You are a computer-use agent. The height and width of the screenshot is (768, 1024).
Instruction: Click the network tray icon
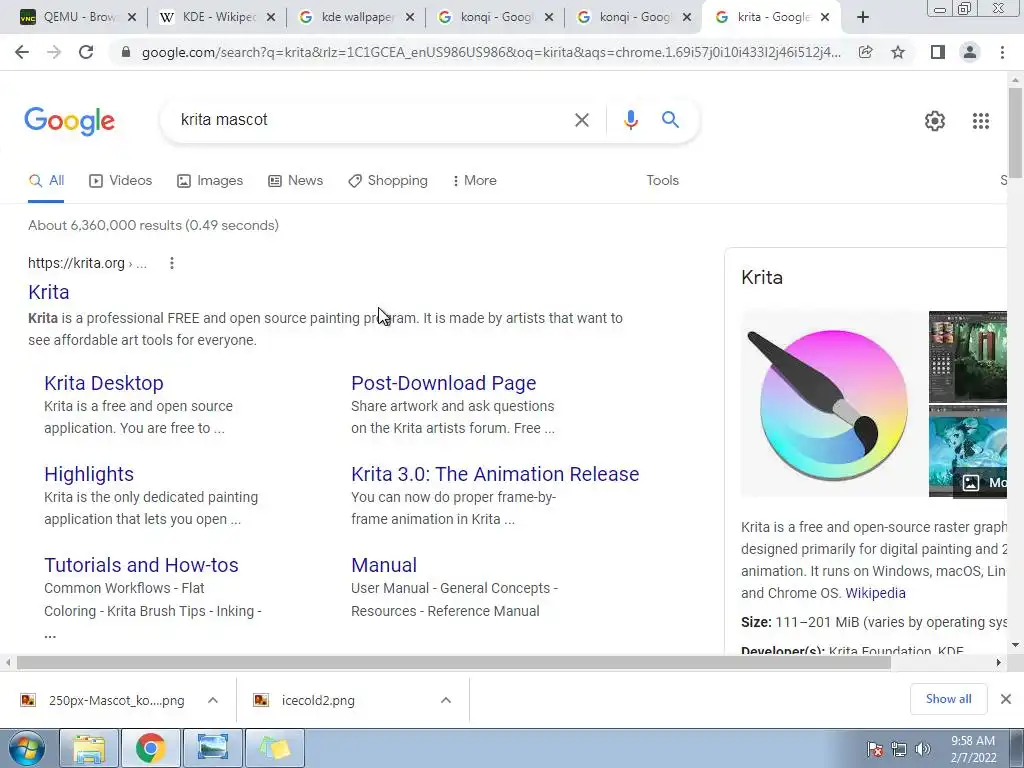(x=899, y=750)
